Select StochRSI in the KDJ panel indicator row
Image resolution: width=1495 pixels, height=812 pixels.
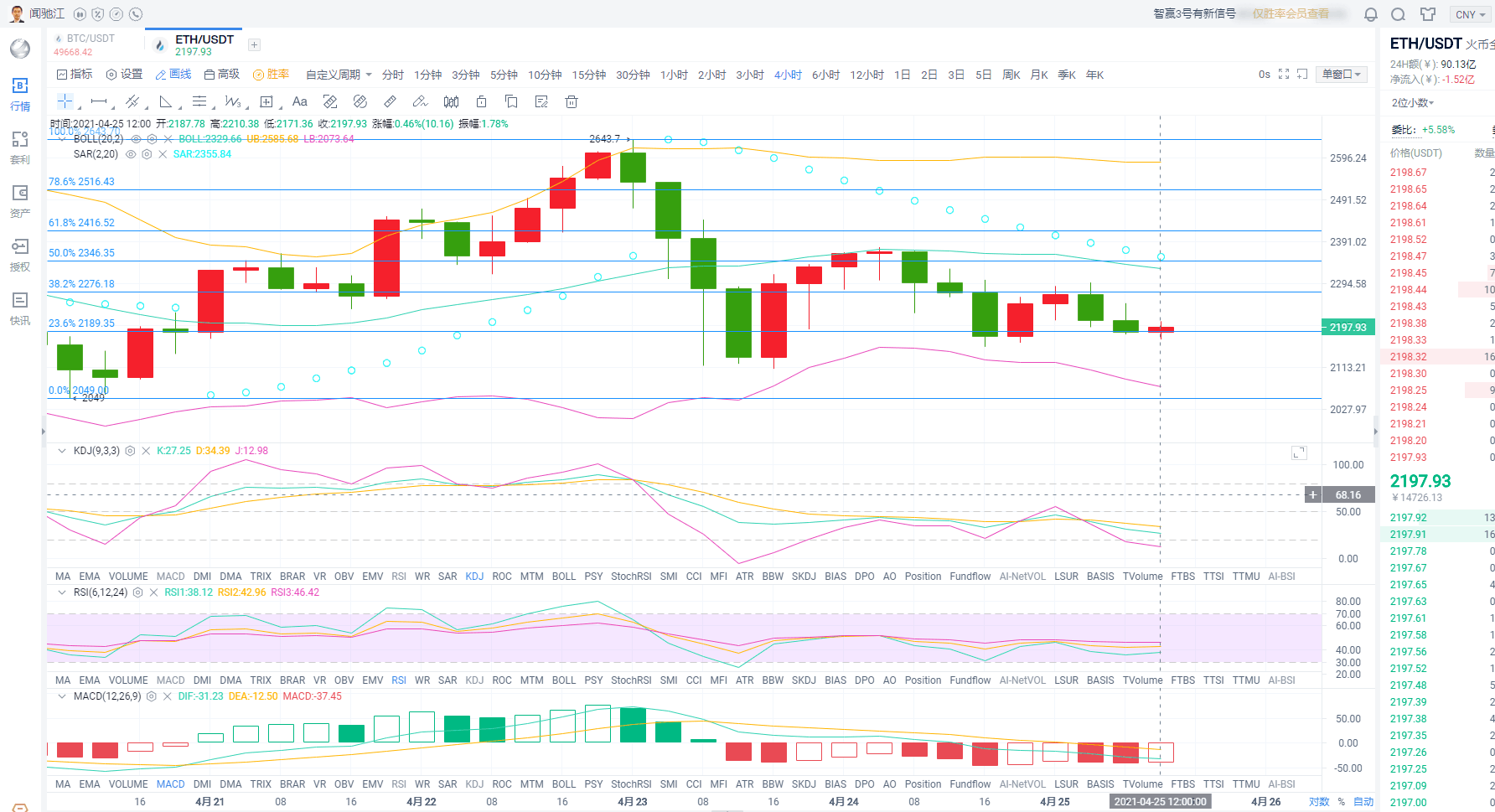pyautogui.click(x=631, y=577)
